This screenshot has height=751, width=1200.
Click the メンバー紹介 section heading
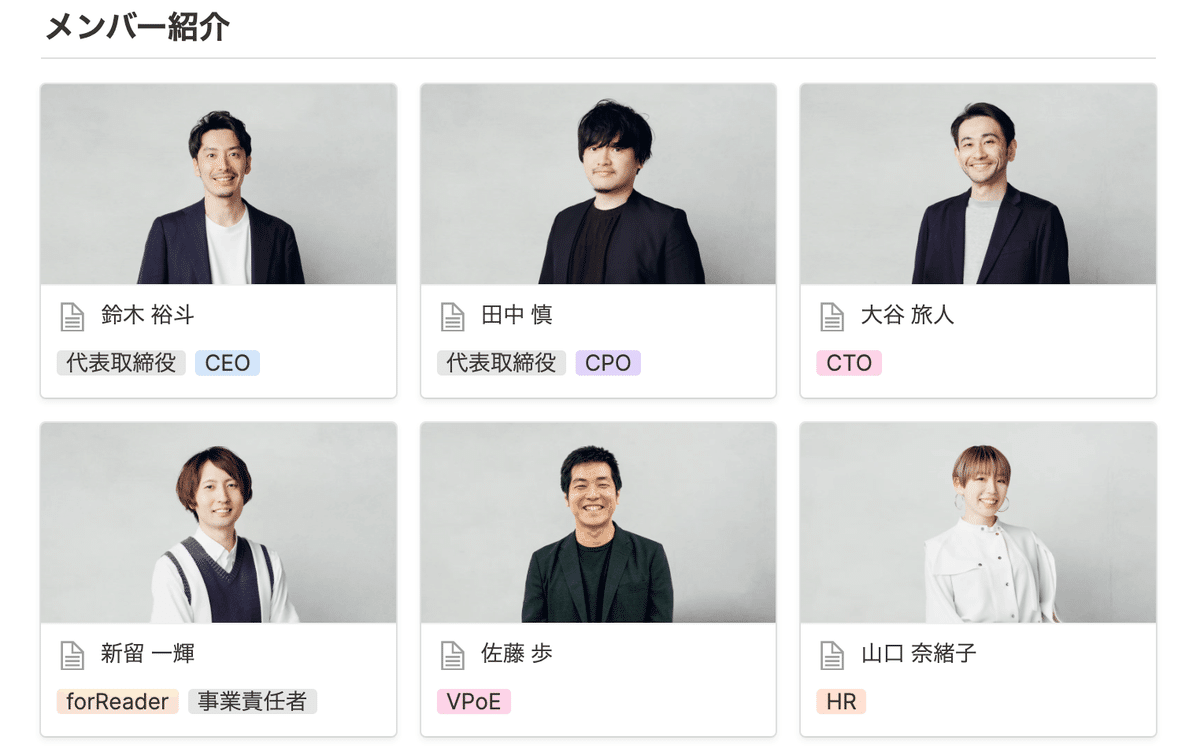(137, 27)
